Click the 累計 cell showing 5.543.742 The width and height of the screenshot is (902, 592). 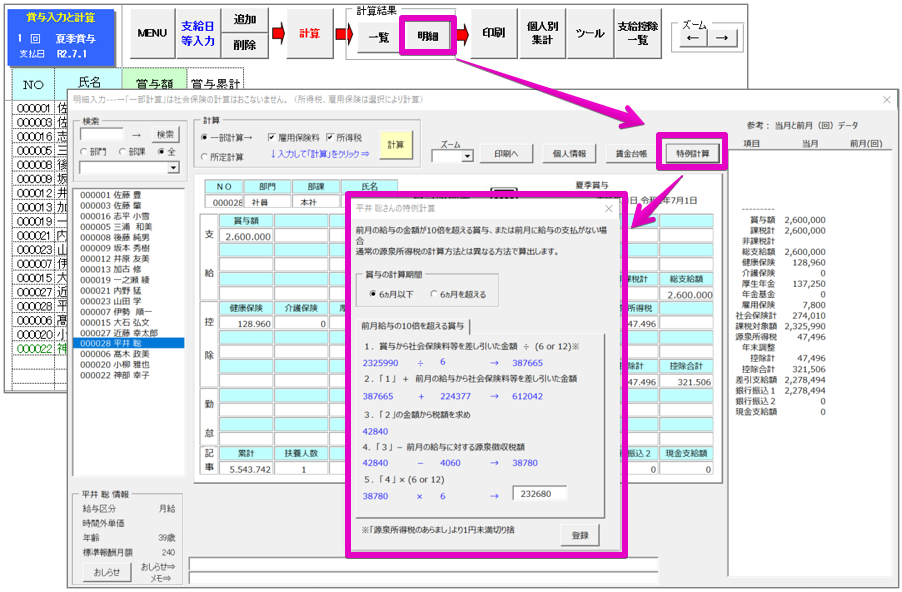[x=246, y=469]
